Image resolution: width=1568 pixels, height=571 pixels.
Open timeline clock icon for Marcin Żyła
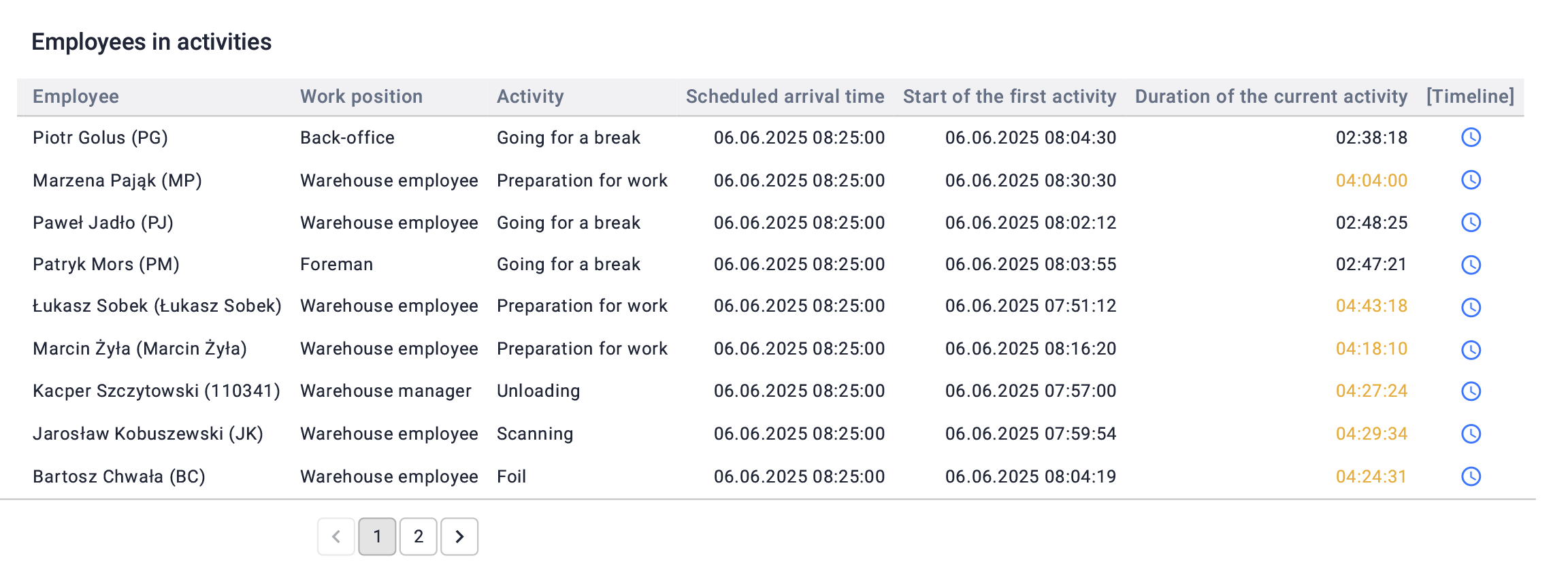(x=1471, y=350)
